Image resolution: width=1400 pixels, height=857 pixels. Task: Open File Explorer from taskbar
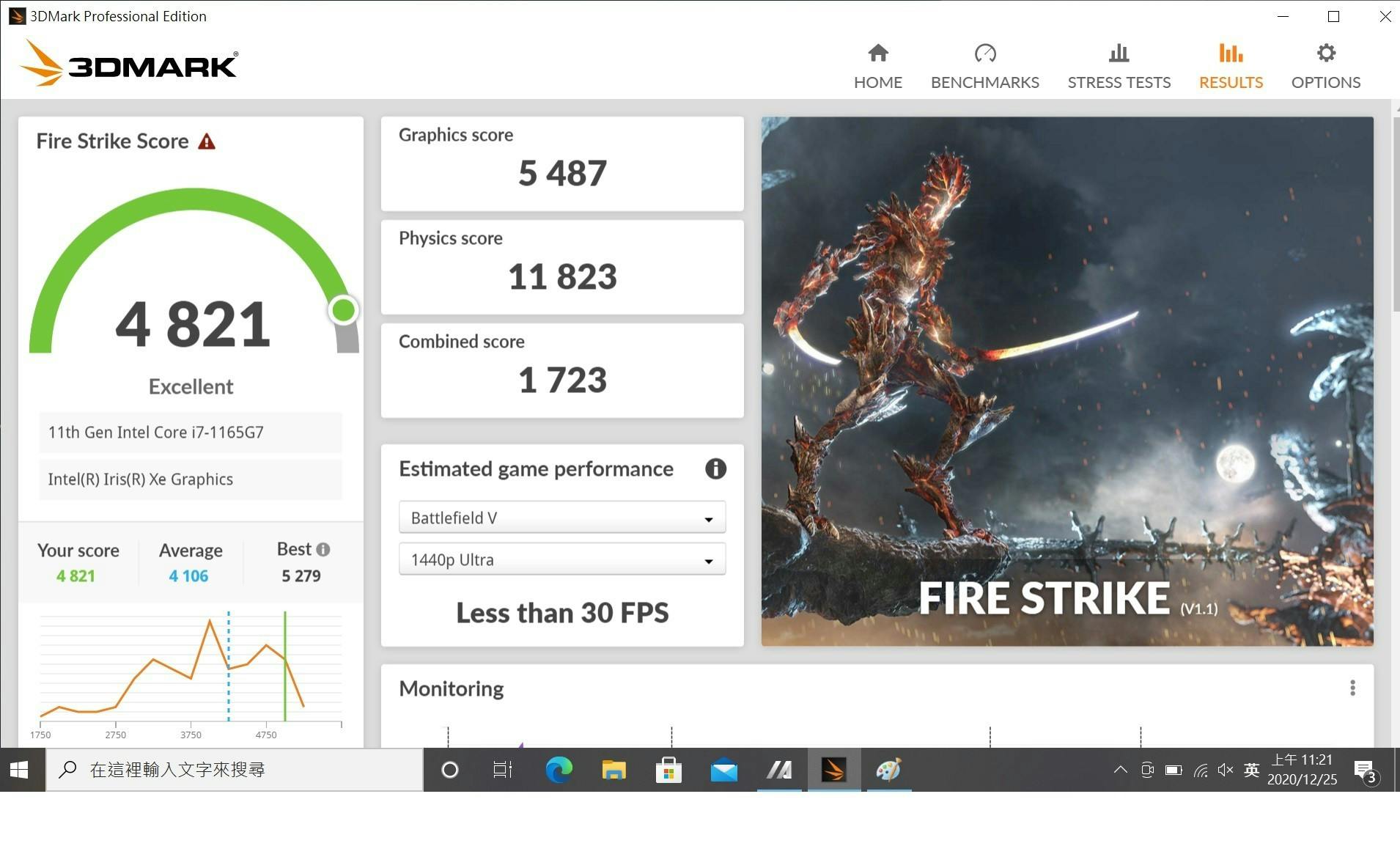614,770
